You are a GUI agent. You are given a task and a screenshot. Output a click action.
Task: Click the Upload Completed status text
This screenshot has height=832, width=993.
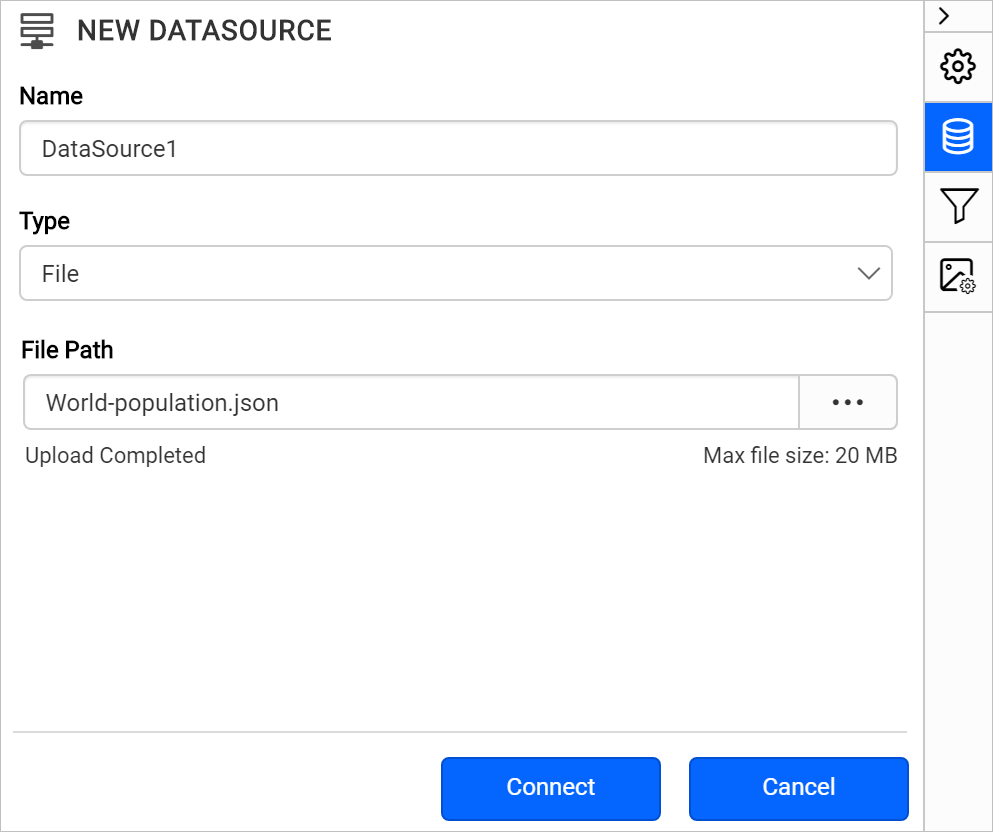114,455
